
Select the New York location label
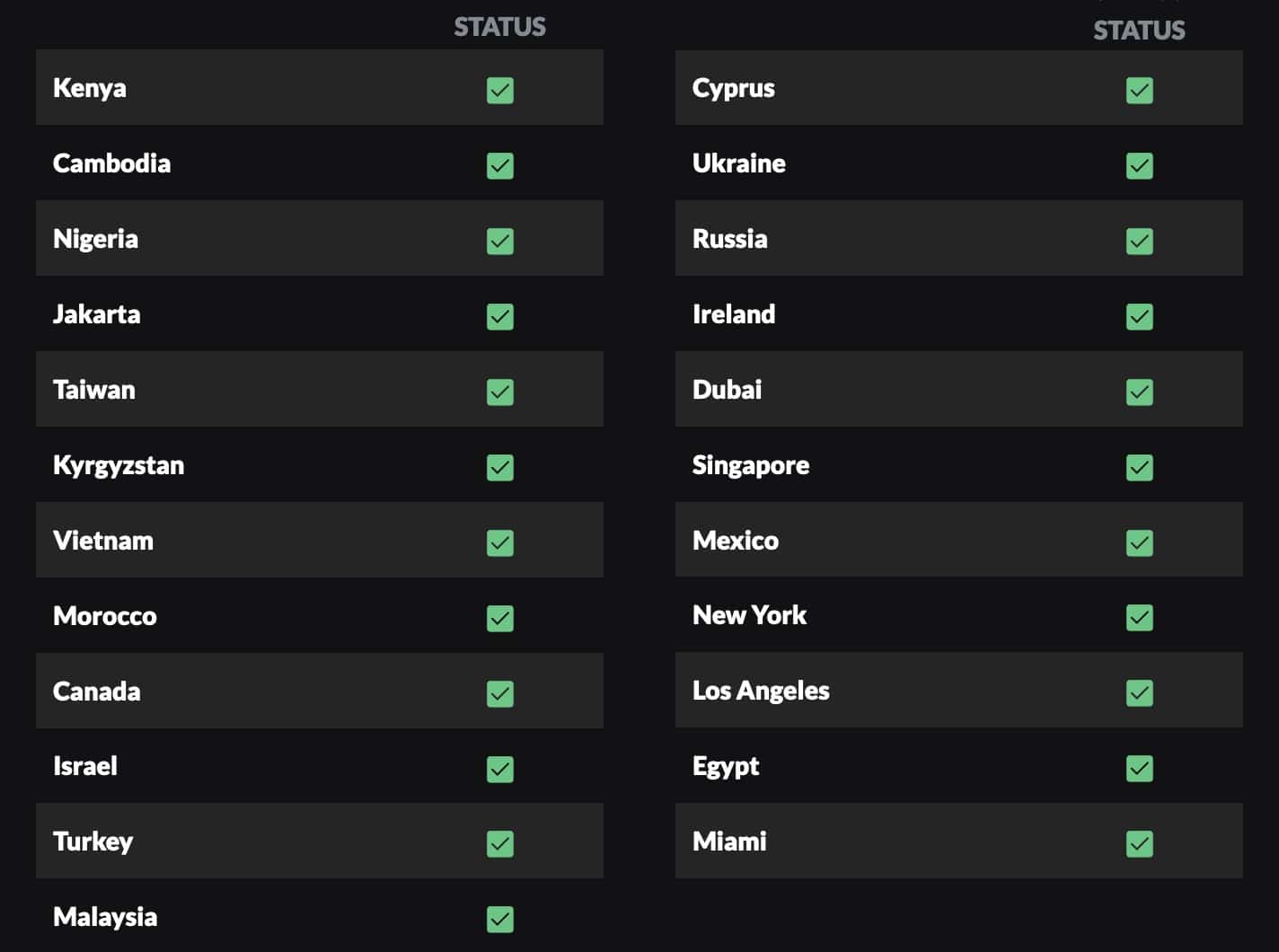(x=749, y=615)
